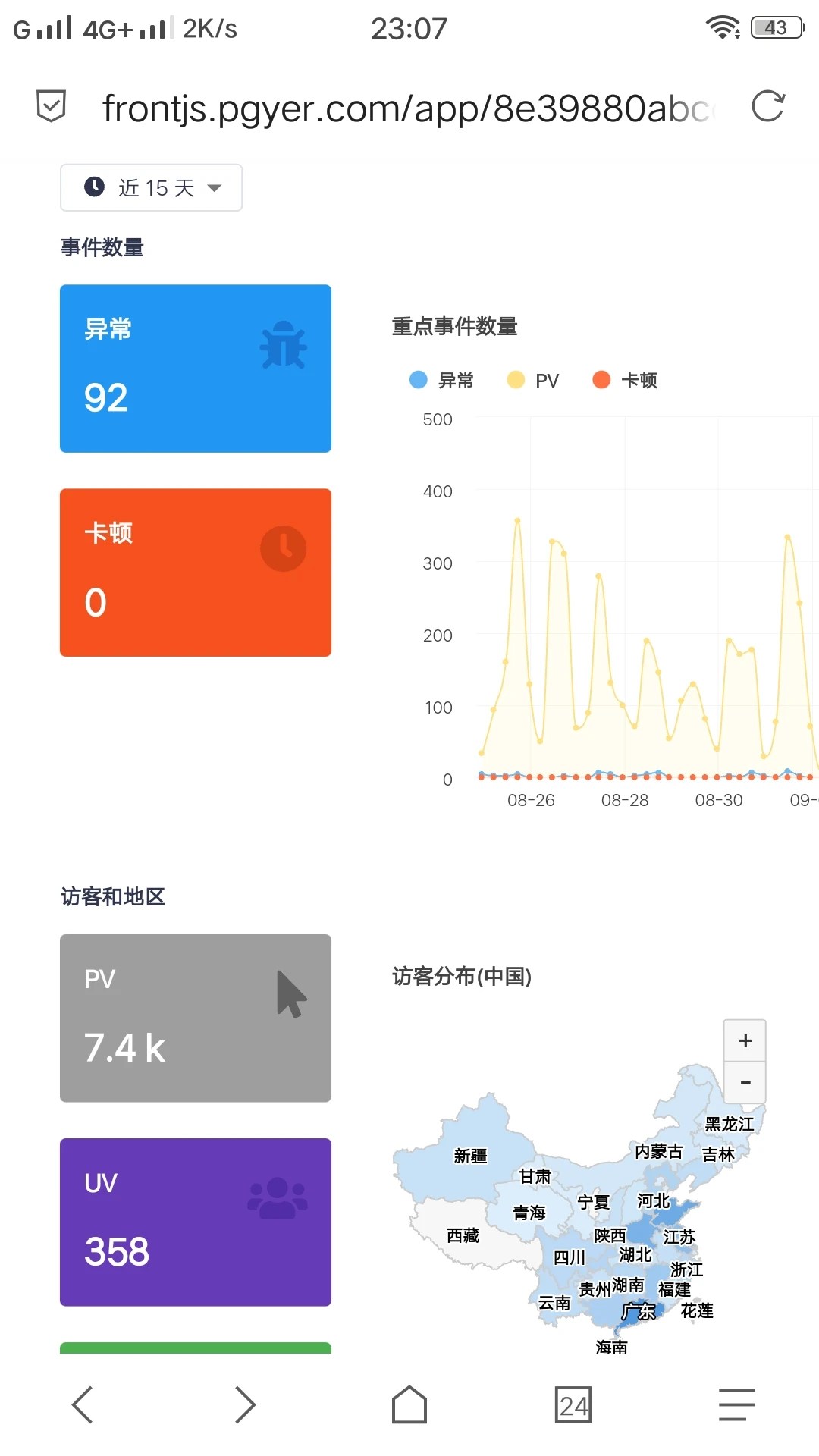Image resolution: width=819 pixels, height=1456 pixels.
Task: Click the cursor icon on PV card
Action: coord(291,994)
